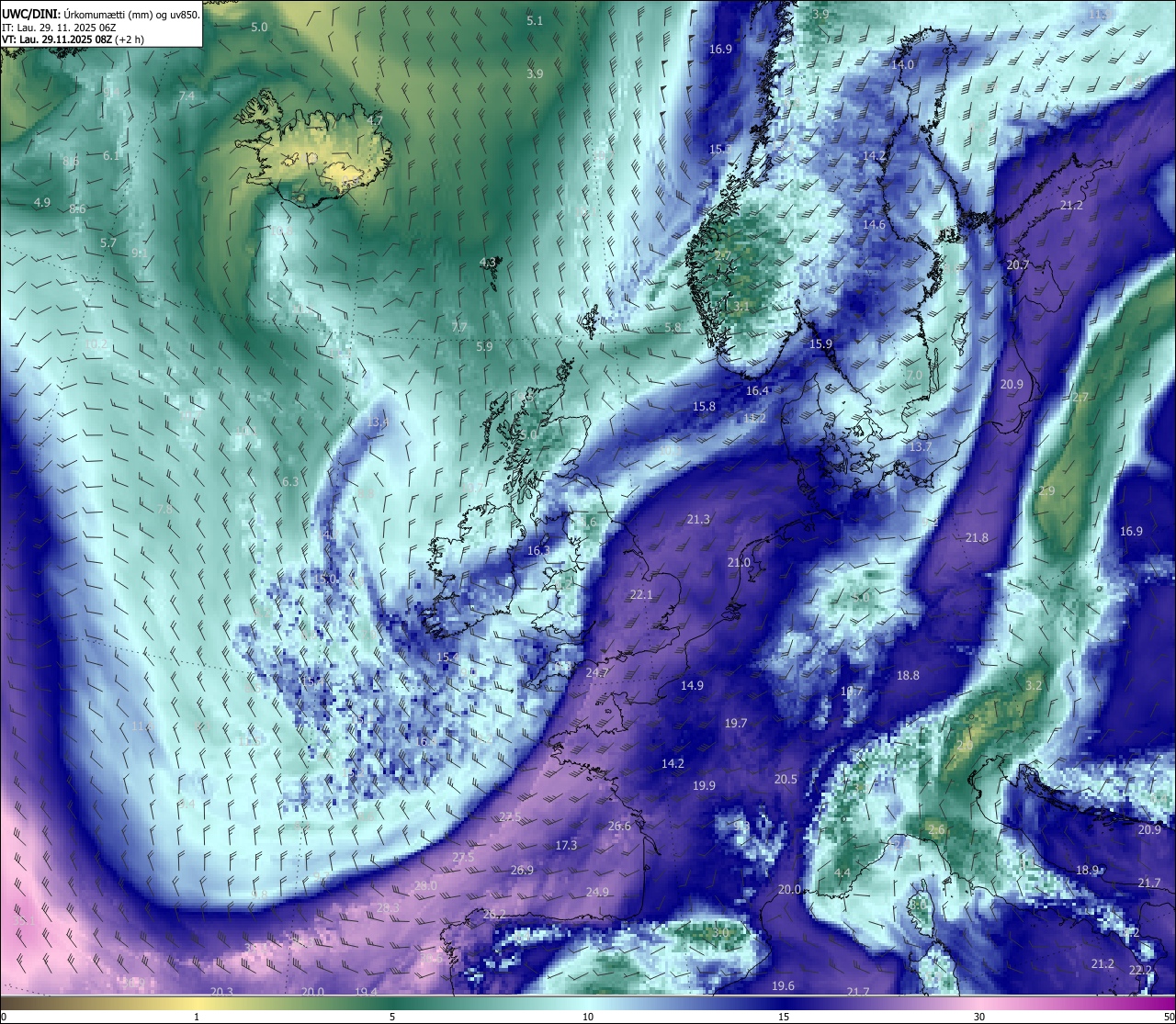
Task: Click the 17.3 value in the Bay of Biscay
Action: (x=566, y=845)
